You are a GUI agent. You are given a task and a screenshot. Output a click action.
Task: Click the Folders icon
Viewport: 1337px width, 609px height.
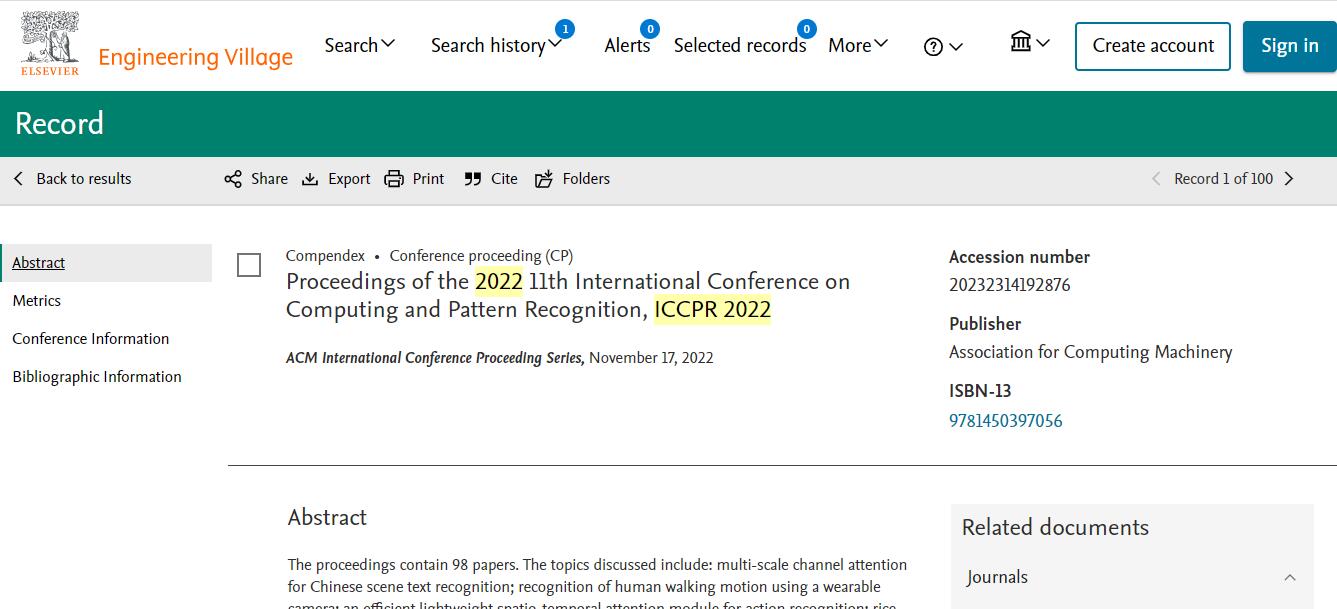tap(544, 179)
